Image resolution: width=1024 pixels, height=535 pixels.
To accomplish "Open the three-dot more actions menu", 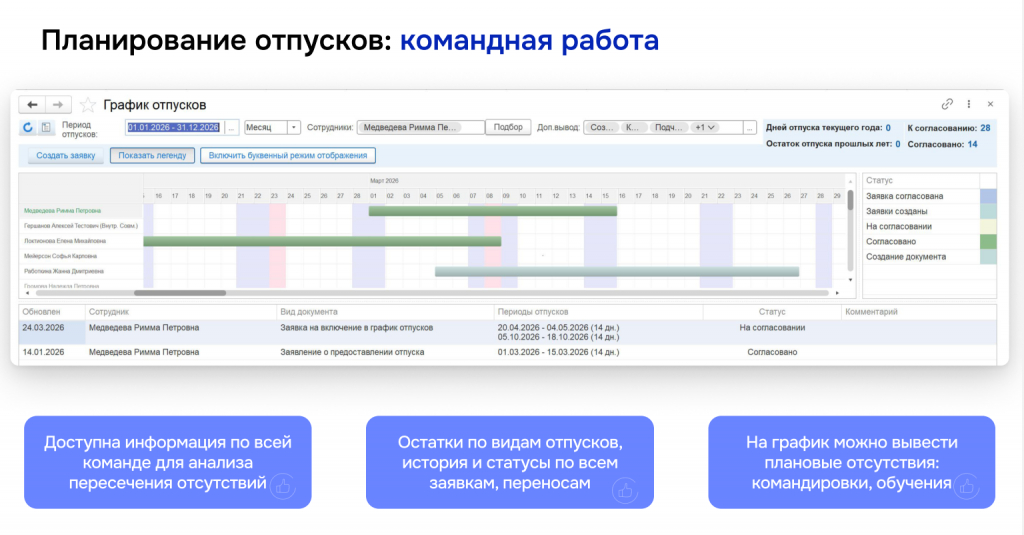I will 968,104.
